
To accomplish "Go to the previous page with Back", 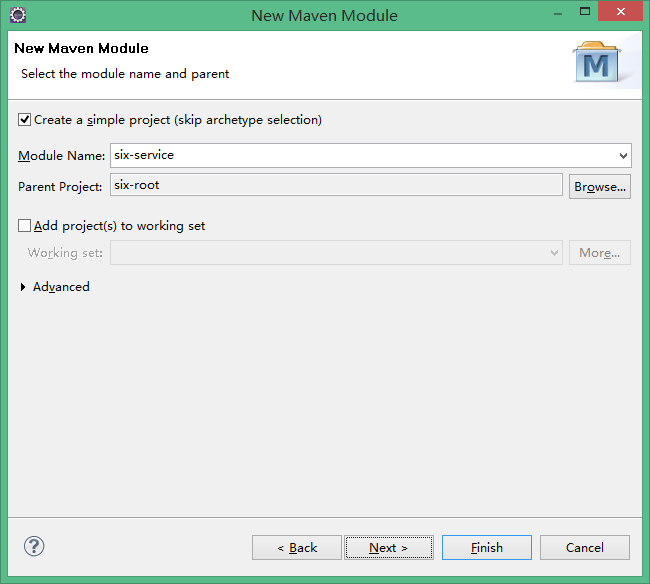I will pos(297,548).
